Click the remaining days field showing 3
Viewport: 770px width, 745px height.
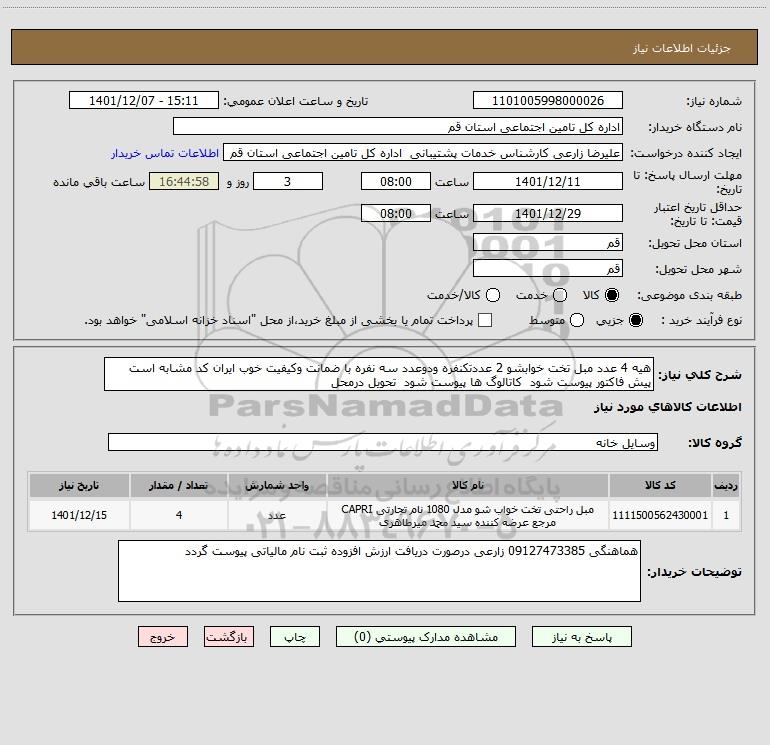coord(288,182)
